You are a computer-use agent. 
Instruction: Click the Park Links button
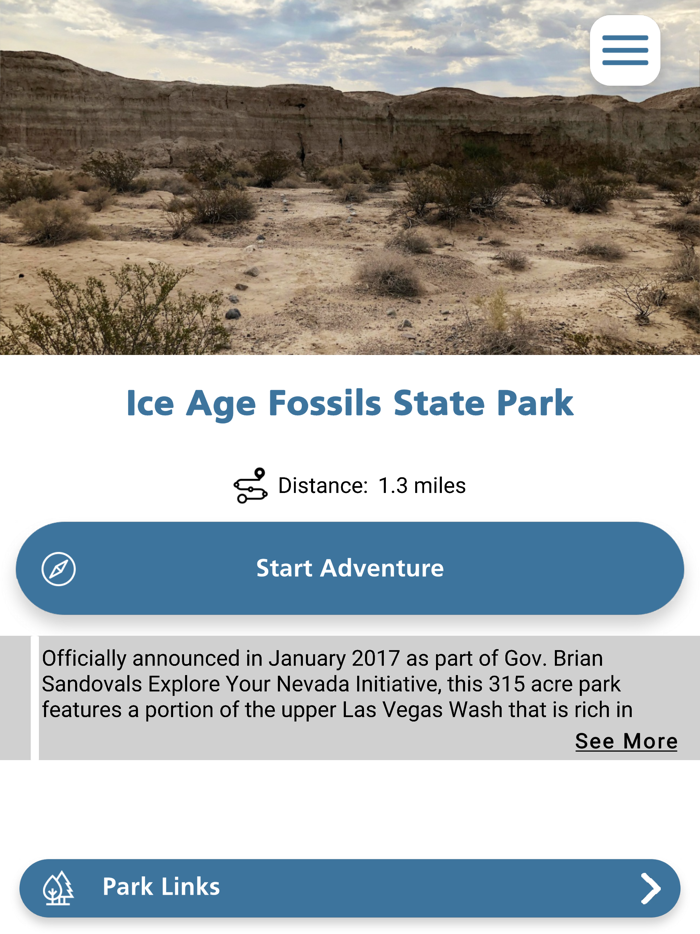click(350, 887)
